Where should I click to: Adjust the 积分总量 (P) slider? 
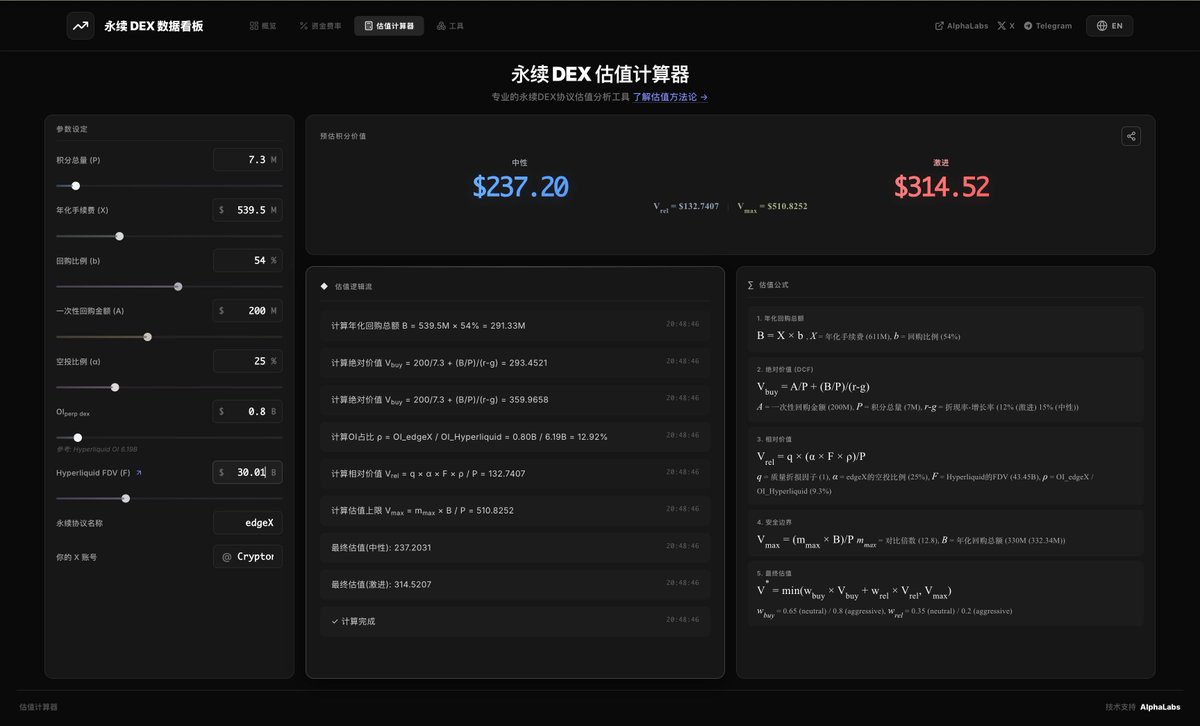coord(169,186)
